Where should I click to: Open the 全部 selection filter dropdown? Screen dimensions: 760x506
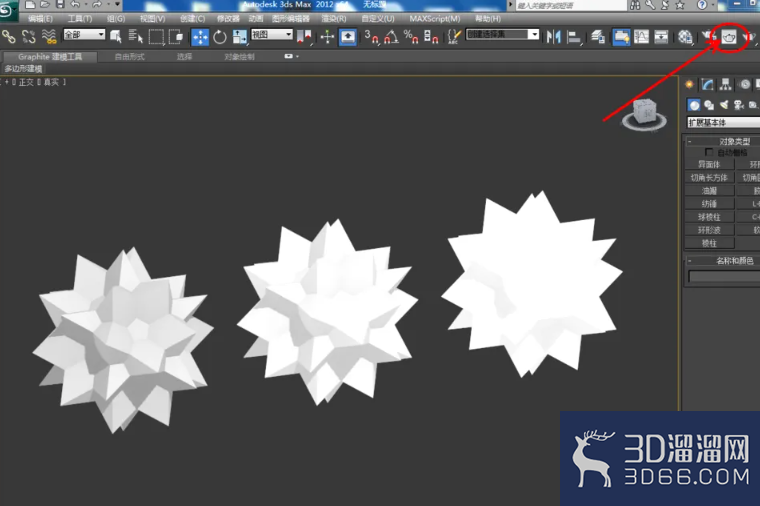84,34
